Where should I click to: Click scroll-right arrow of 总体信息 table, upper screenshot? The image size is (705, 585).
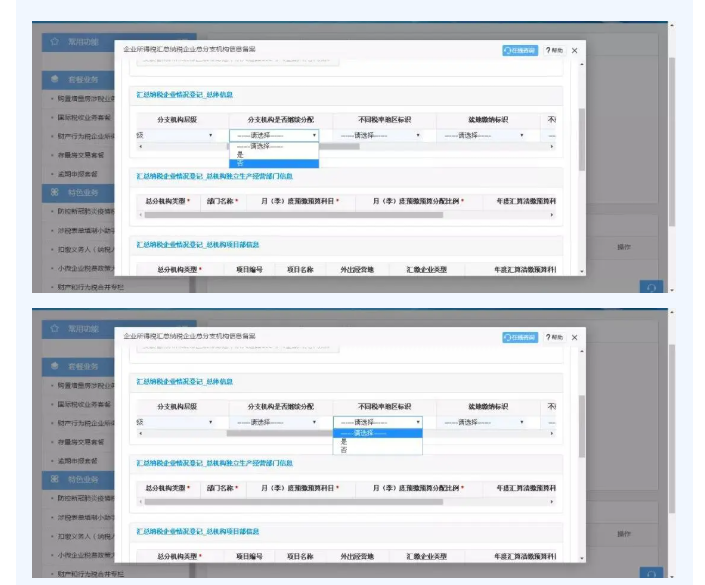tap(552, 147)
